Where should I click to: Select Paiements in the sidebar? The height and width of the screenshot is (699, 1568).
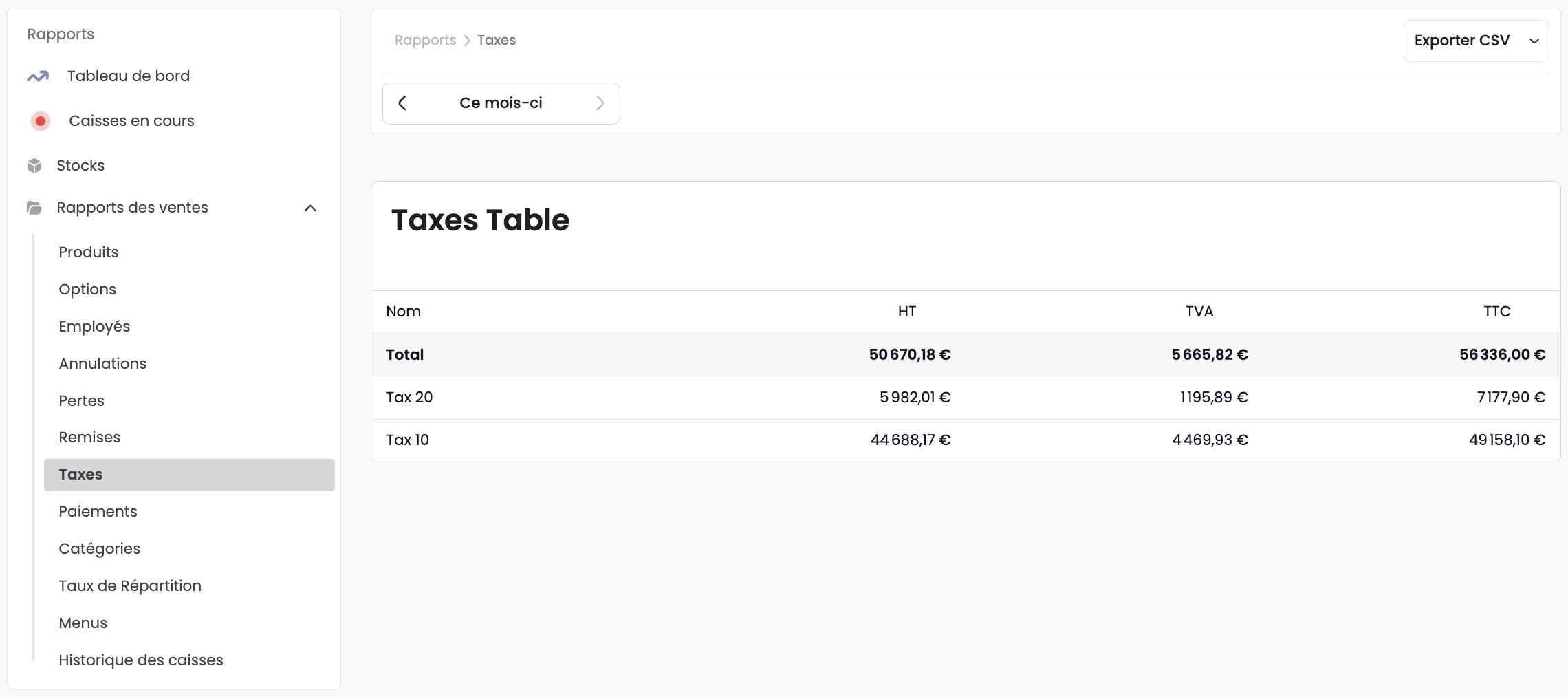click(x=98, y=511)
